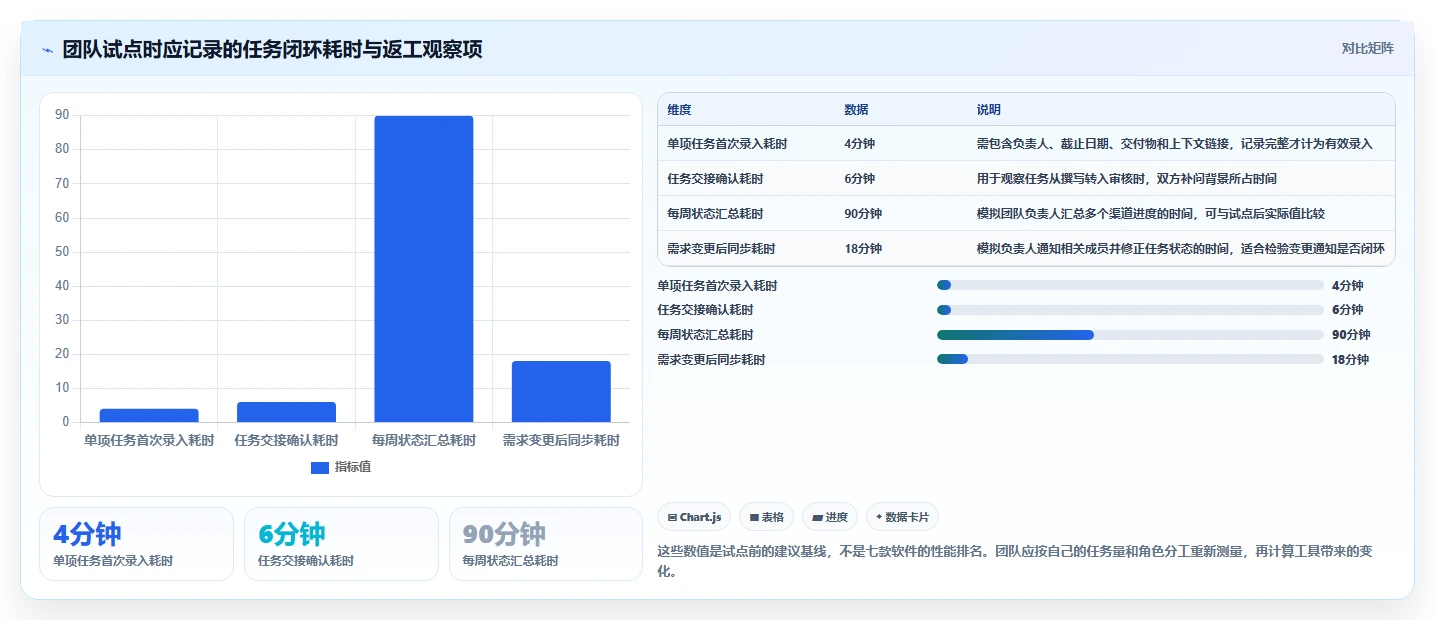Click the 单项任务首次录入耗时 progress bar

[x=1130, y=285]
